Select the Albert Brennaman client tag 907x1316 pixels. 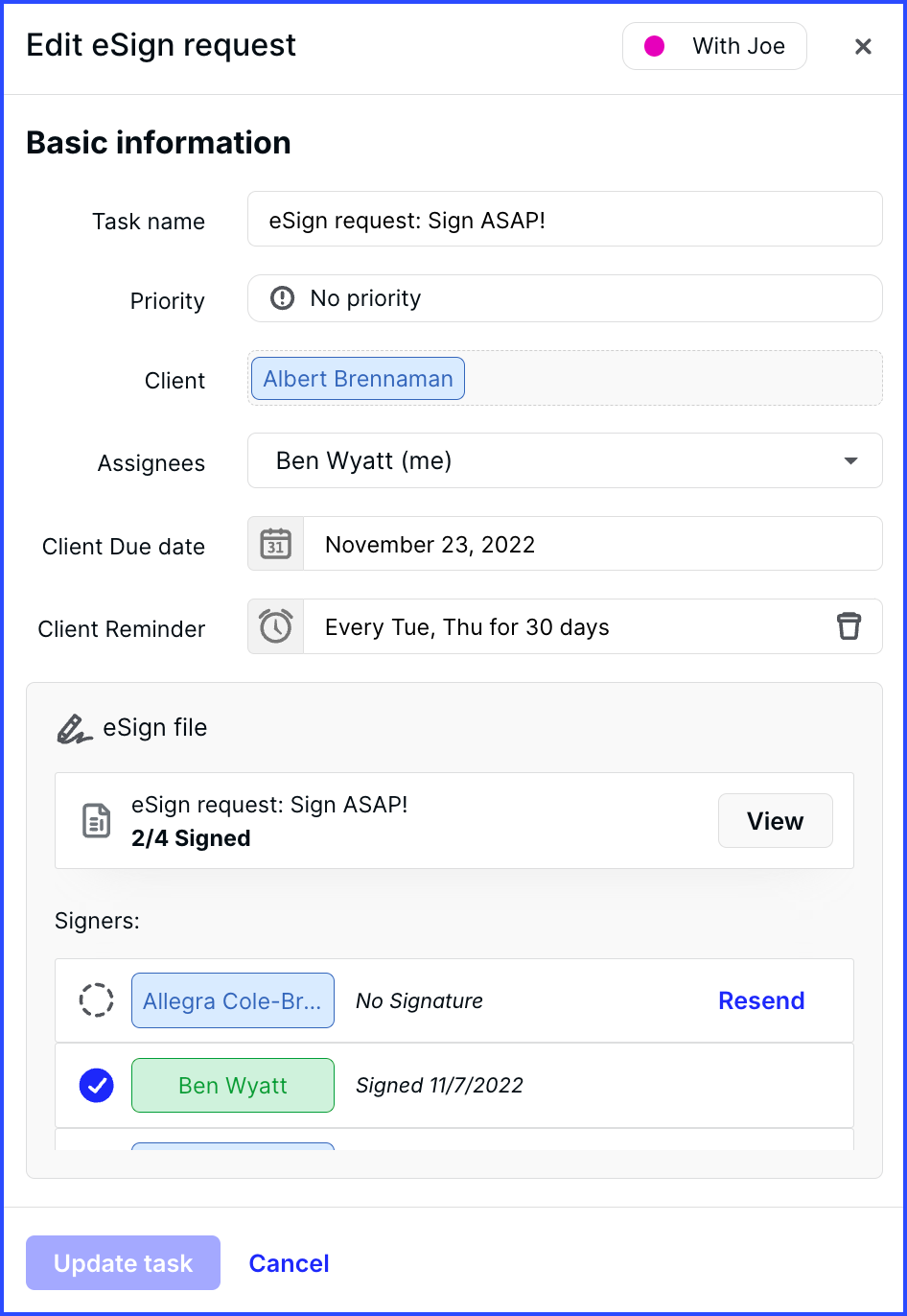pos(358,379)
